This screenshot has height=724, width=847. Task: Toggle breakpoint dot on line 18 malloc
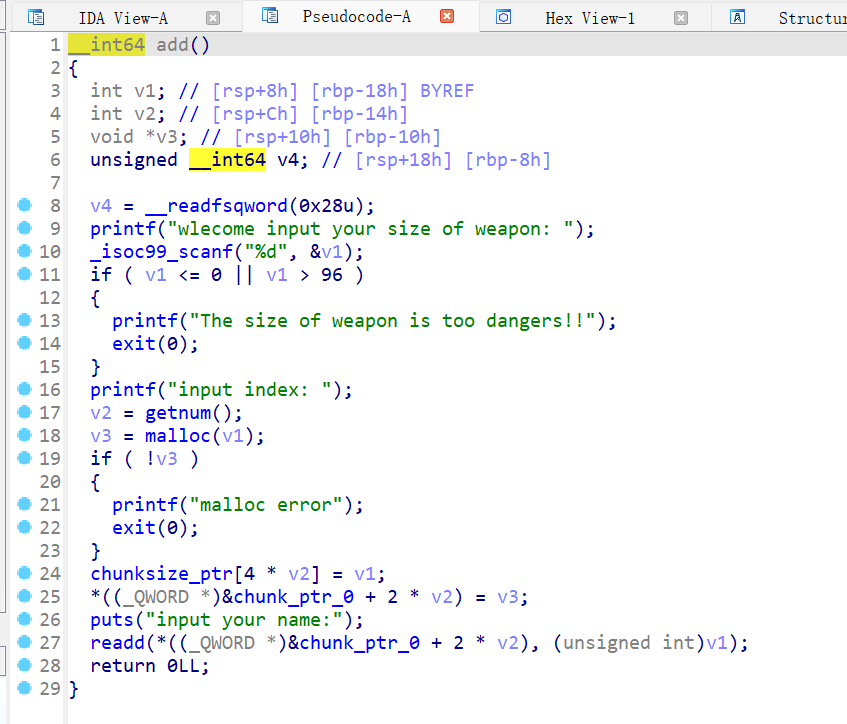click(x=25, y=435)
